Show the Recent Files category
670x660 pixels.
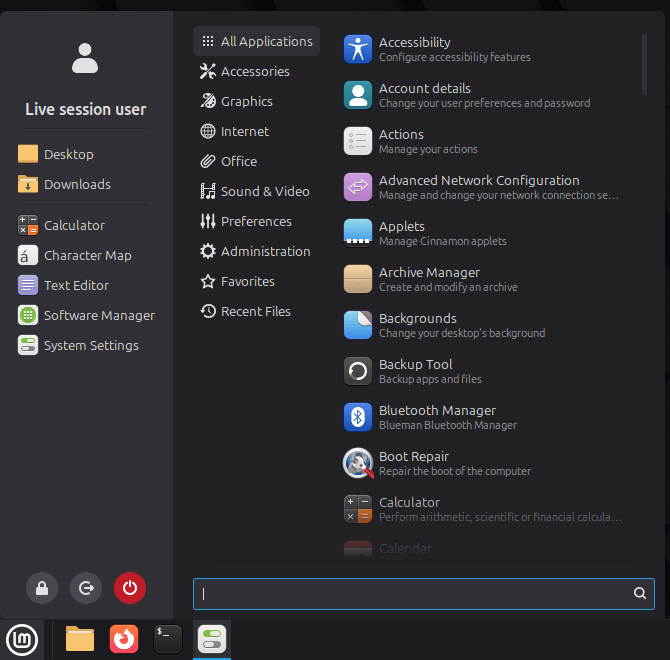pyautogui.click(x=256, y=311)
